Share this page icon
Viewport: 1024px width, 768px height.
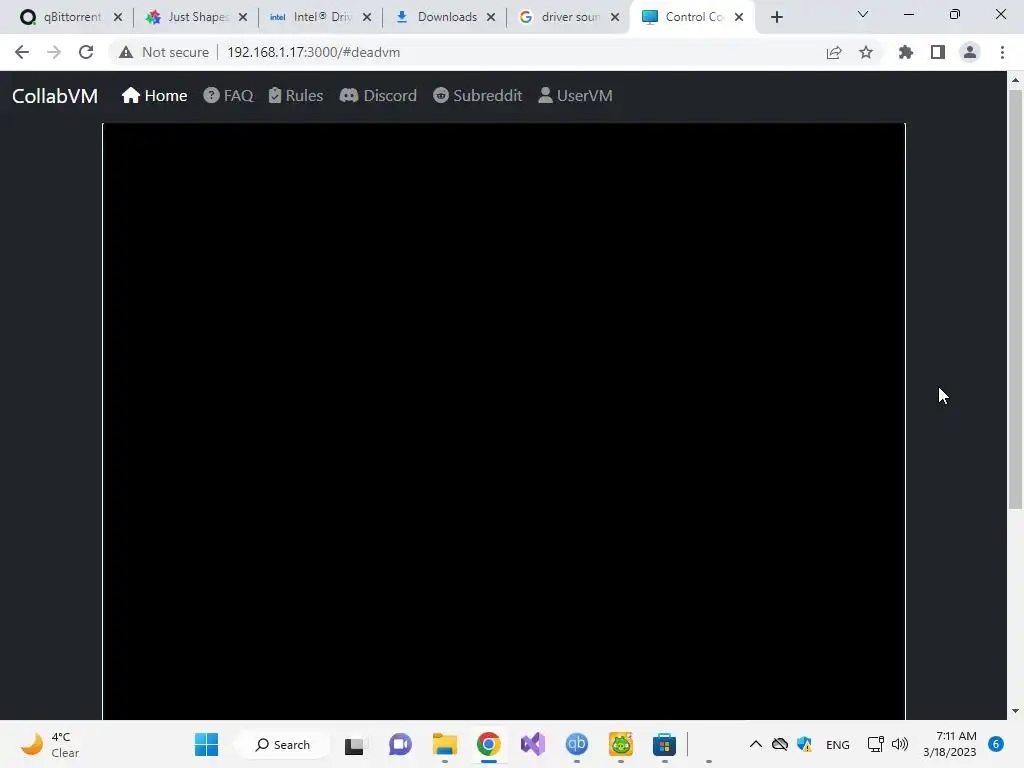[834, 52]
